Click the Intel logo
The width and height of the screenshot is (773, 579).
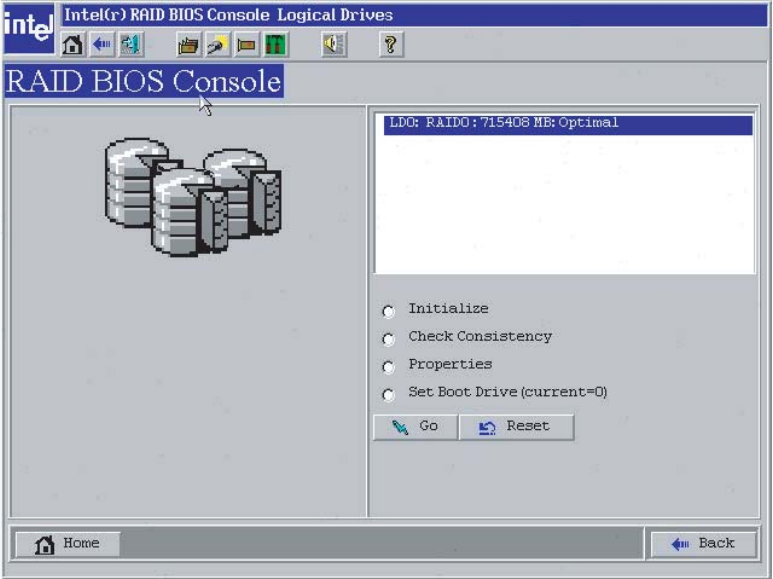(x=29, y=28)
